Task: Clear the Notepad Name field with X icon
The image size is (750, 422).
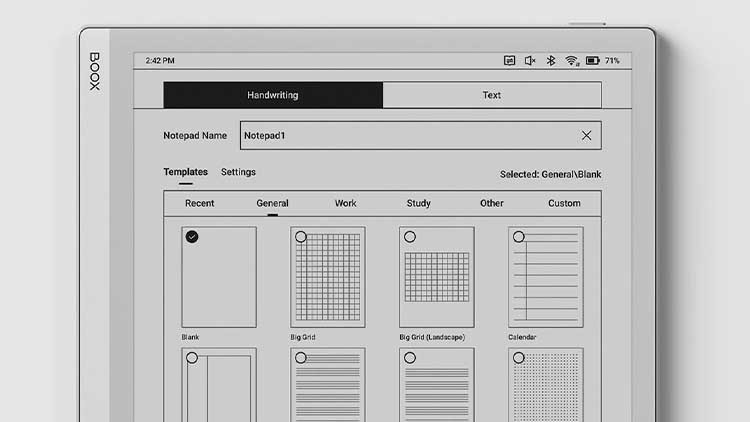Action: pos(586,135)
